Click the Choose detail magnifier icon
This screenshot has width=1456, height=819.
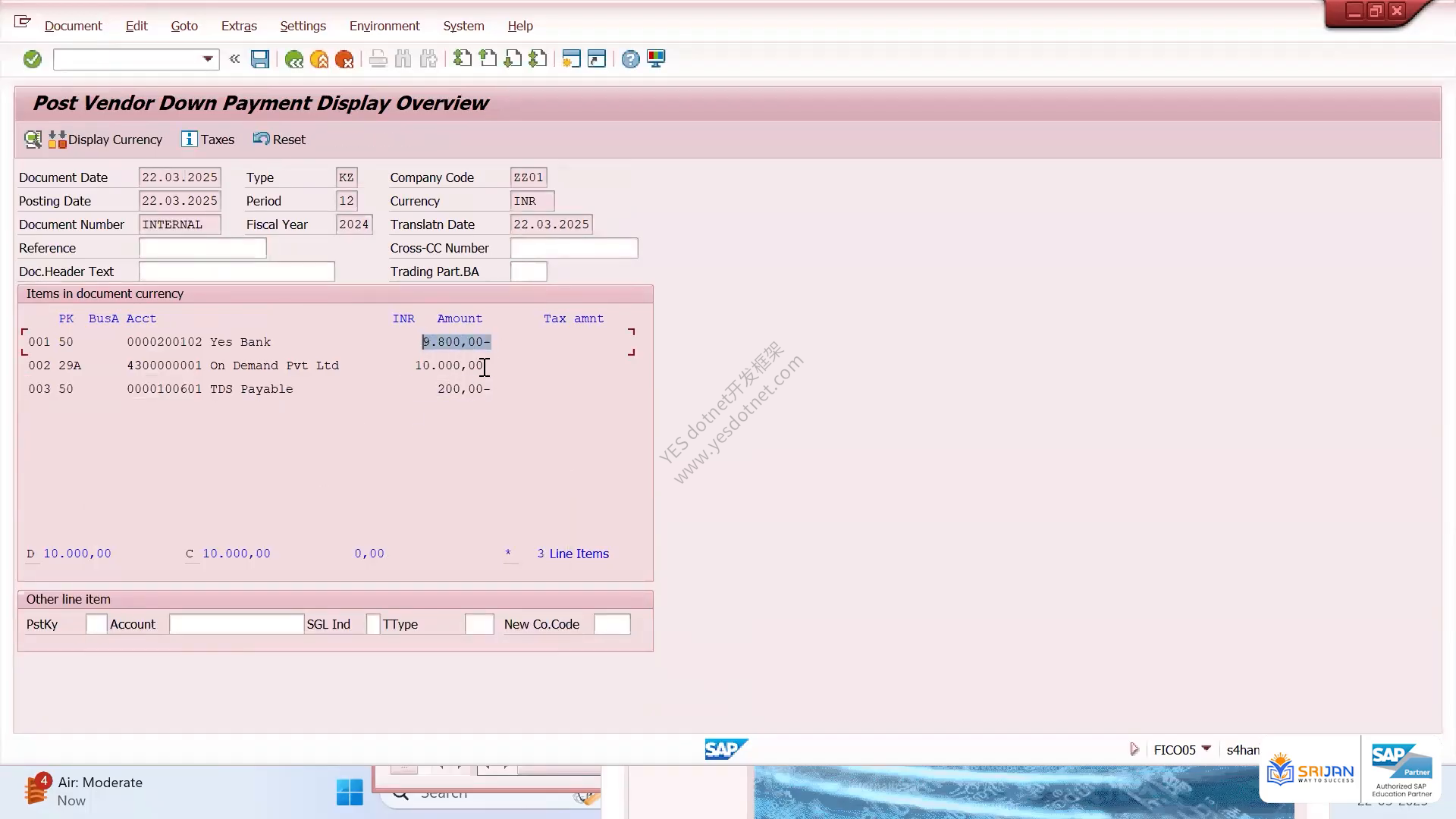point(33,140)
